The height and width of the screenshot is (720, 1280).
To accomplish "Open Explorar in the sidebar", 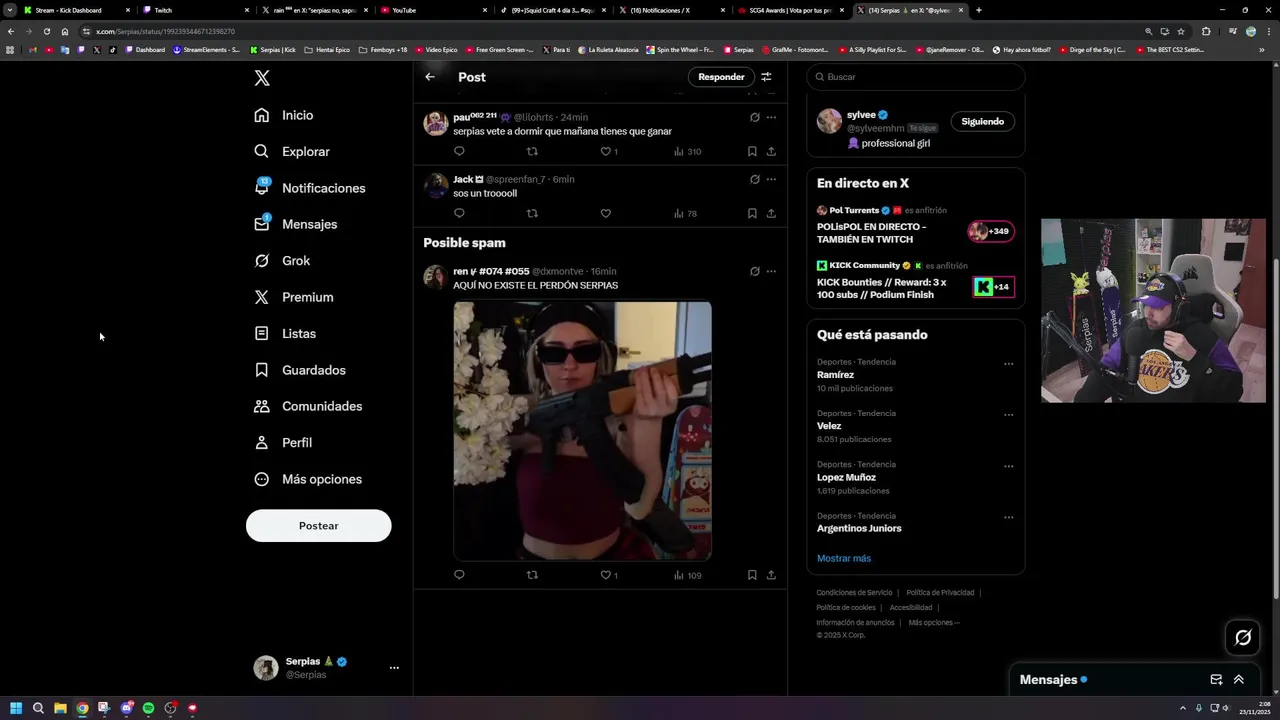I will [292, 152].
